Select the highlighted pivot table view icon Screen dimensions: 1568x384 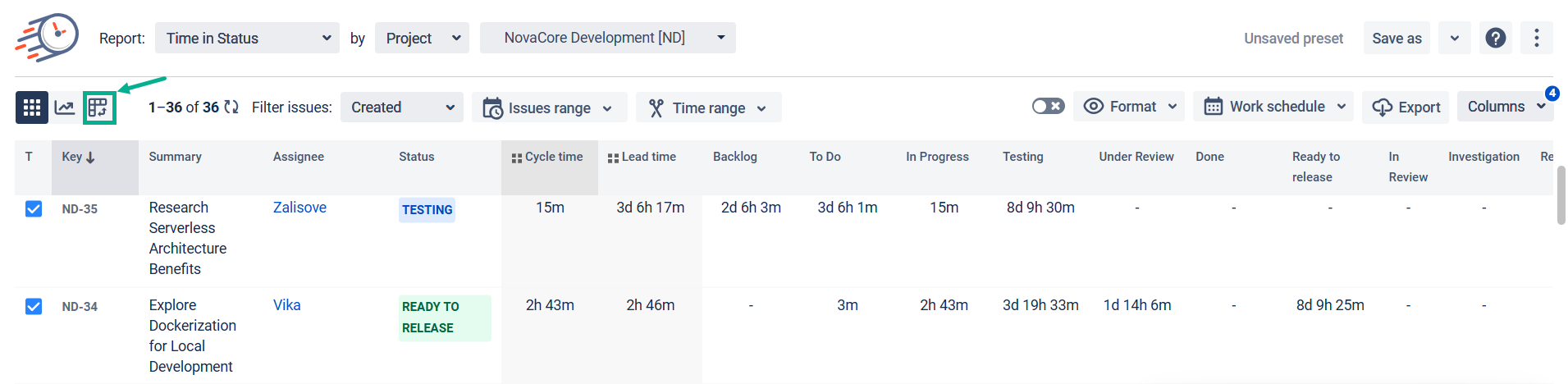click(98, 107)
